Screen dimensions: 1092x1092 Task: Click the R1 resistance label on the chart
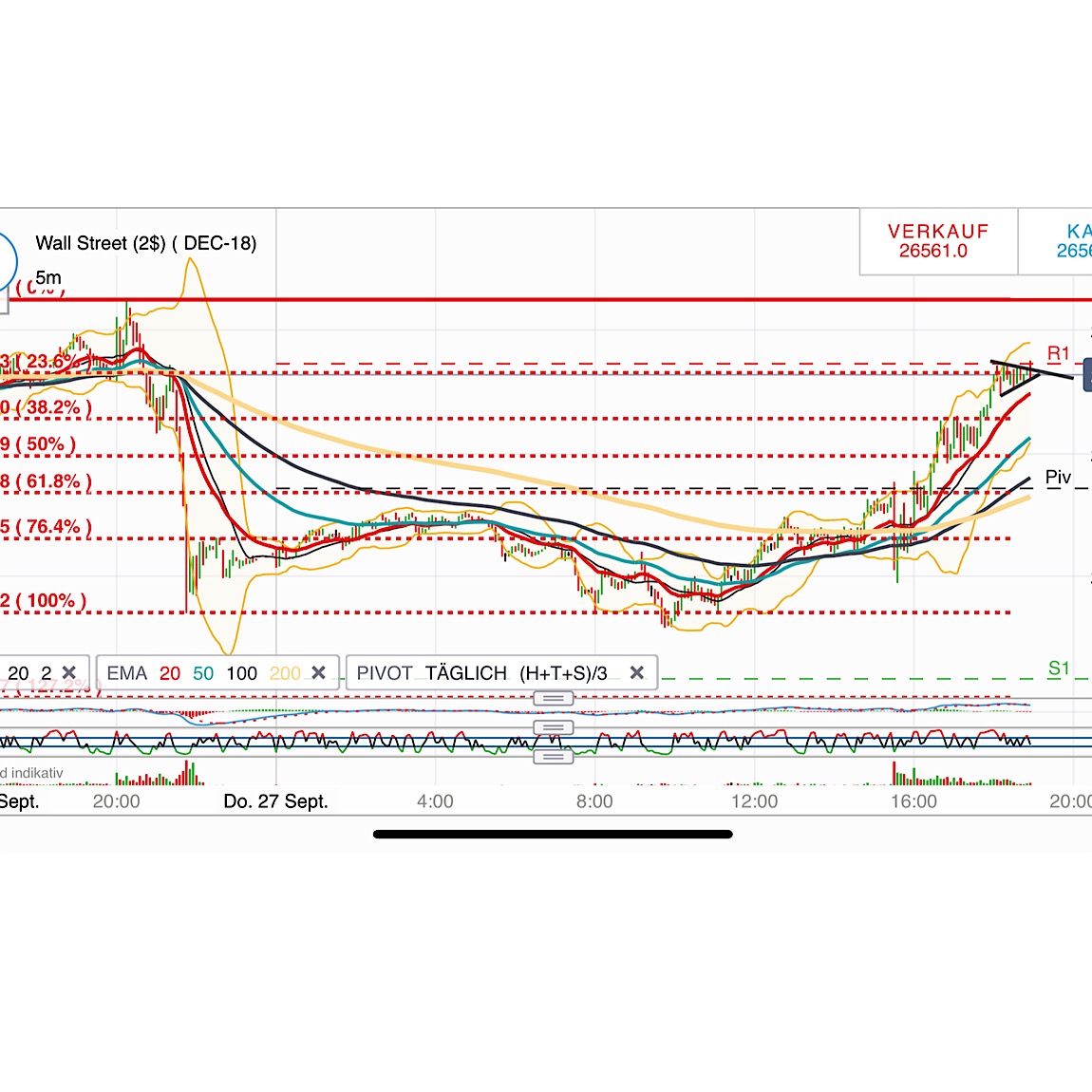[x=1057, y=354]
